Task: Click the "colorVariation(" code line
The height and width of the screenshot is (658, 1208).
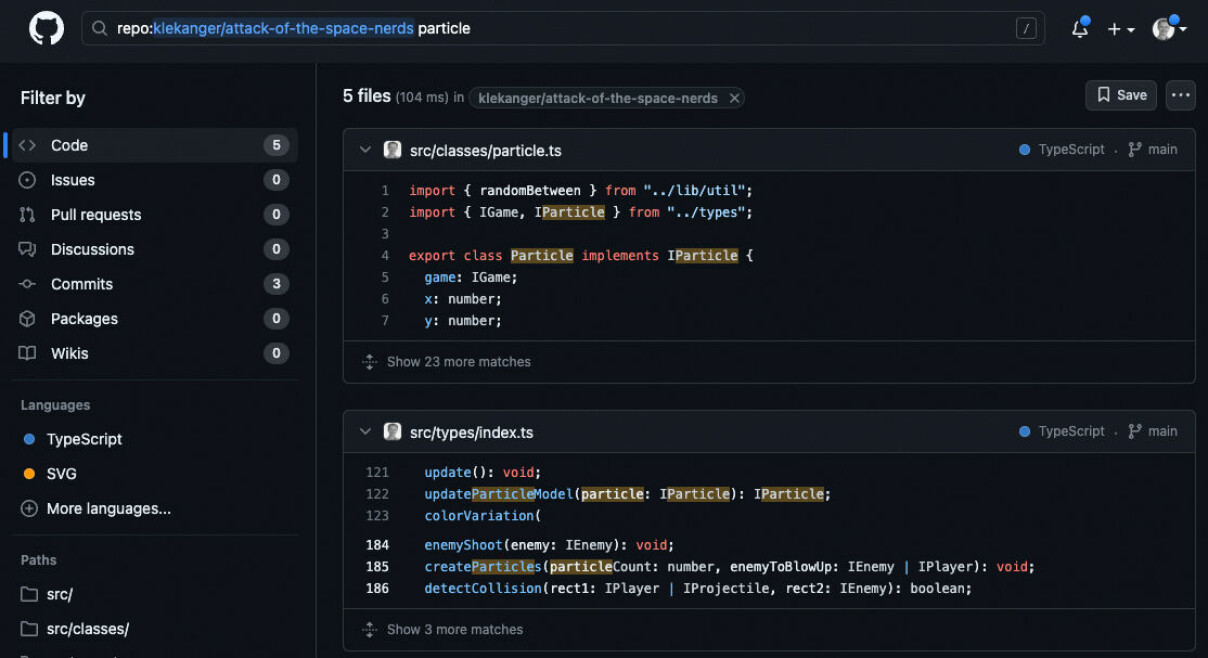Action: (x=482, y=516)
